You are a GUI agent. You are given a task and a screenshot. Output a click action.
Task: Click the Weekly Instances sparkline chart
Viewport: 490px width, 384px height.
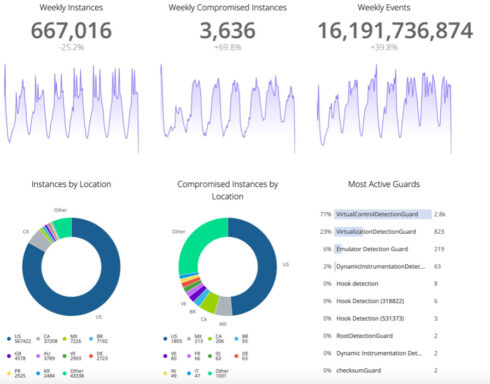coord(71,109)
